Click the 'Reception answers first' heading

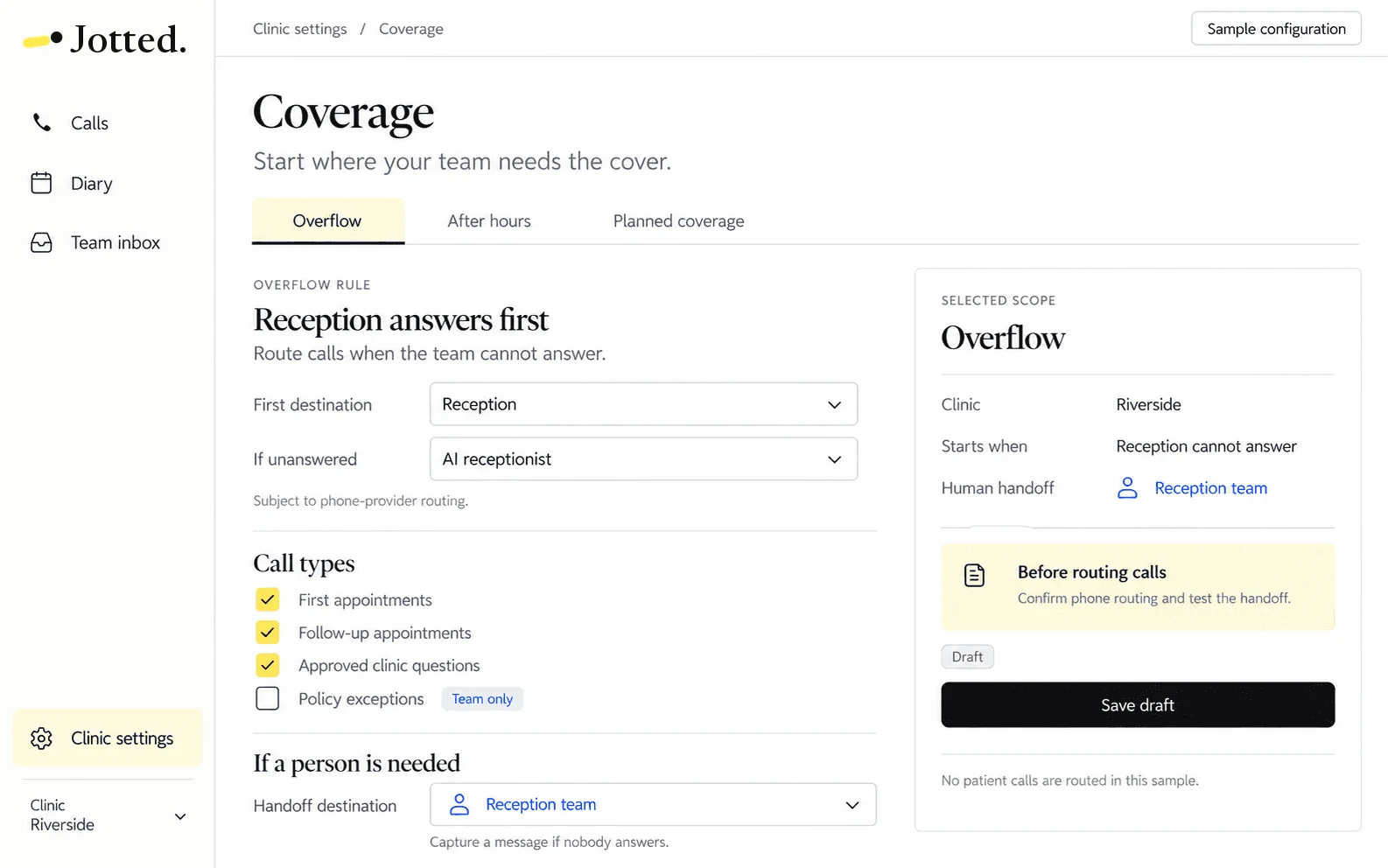401,320
